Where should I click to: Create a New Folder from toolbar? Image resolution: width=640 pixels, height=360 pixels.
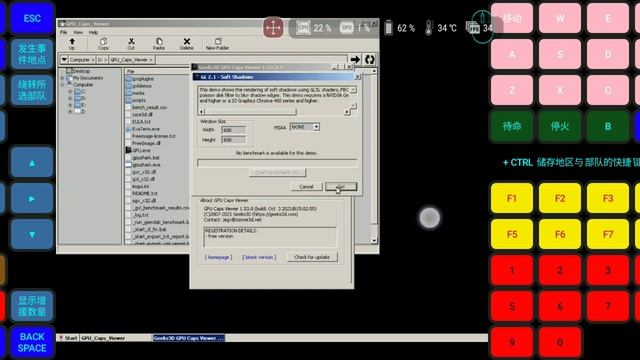[217, 44]
